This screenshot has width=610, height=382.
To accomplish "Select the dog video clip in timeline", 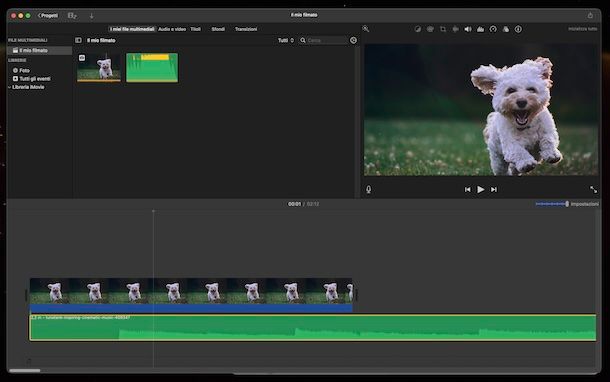I will [191, 291].
